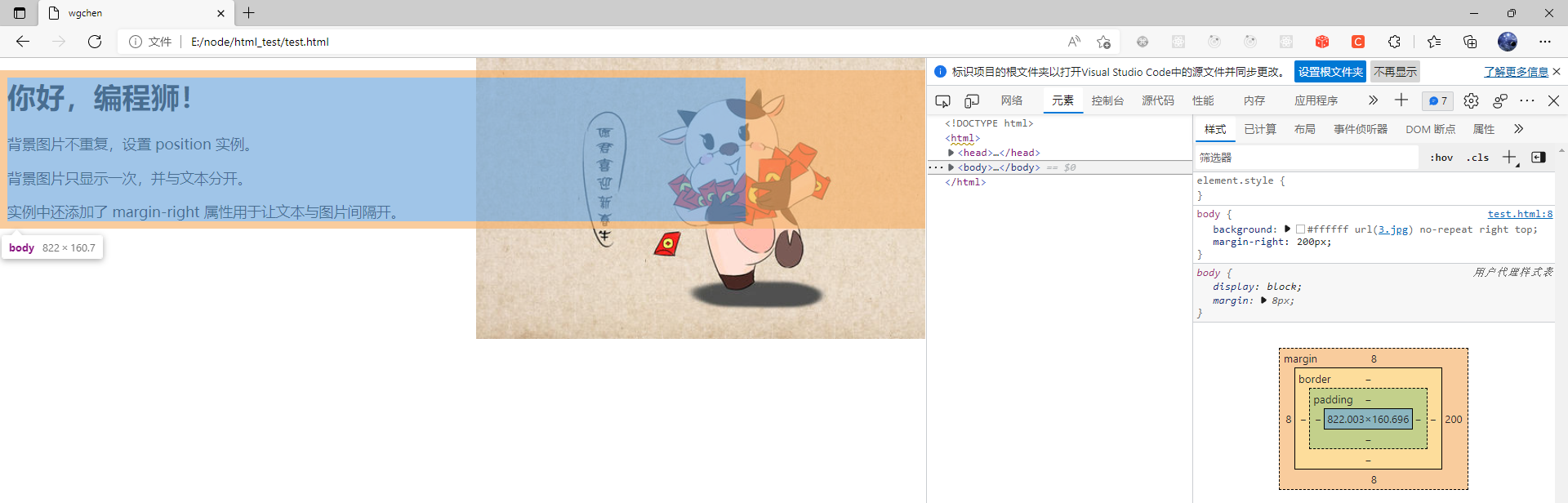Expand the body node
Screen dimensions: 1568x503
click(x=951, y=167)
